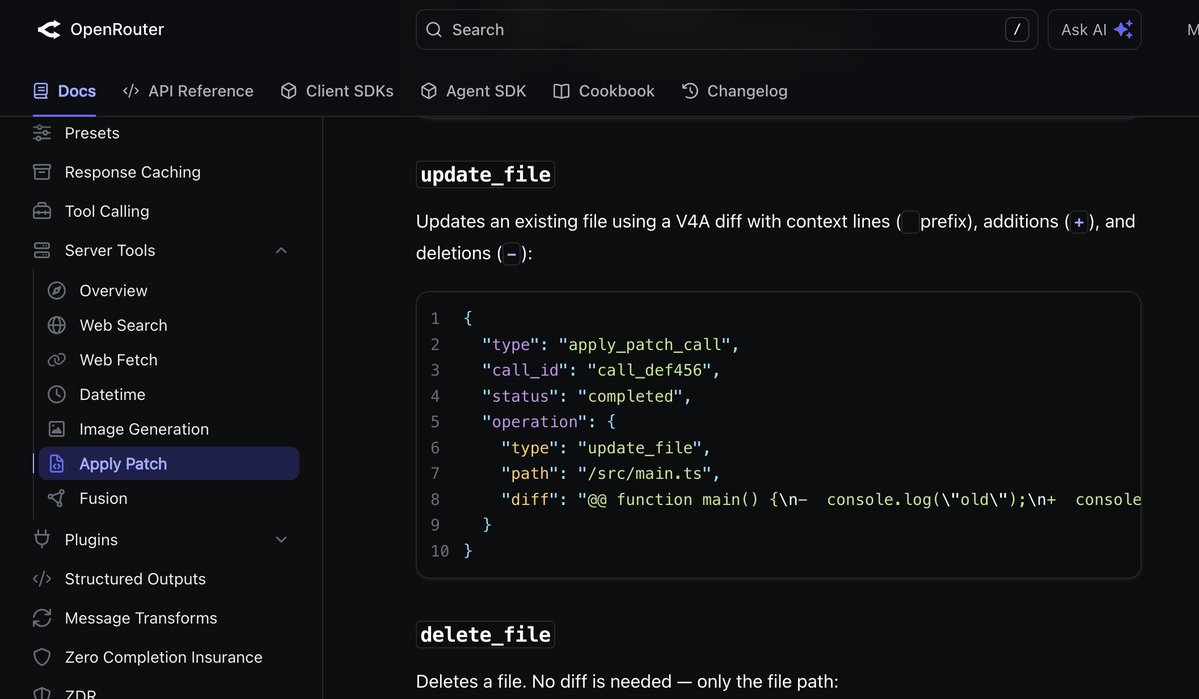This screenshot has width=1199, height=699.
Task: Click the Server Tools server icon
Action: [42, 250]
